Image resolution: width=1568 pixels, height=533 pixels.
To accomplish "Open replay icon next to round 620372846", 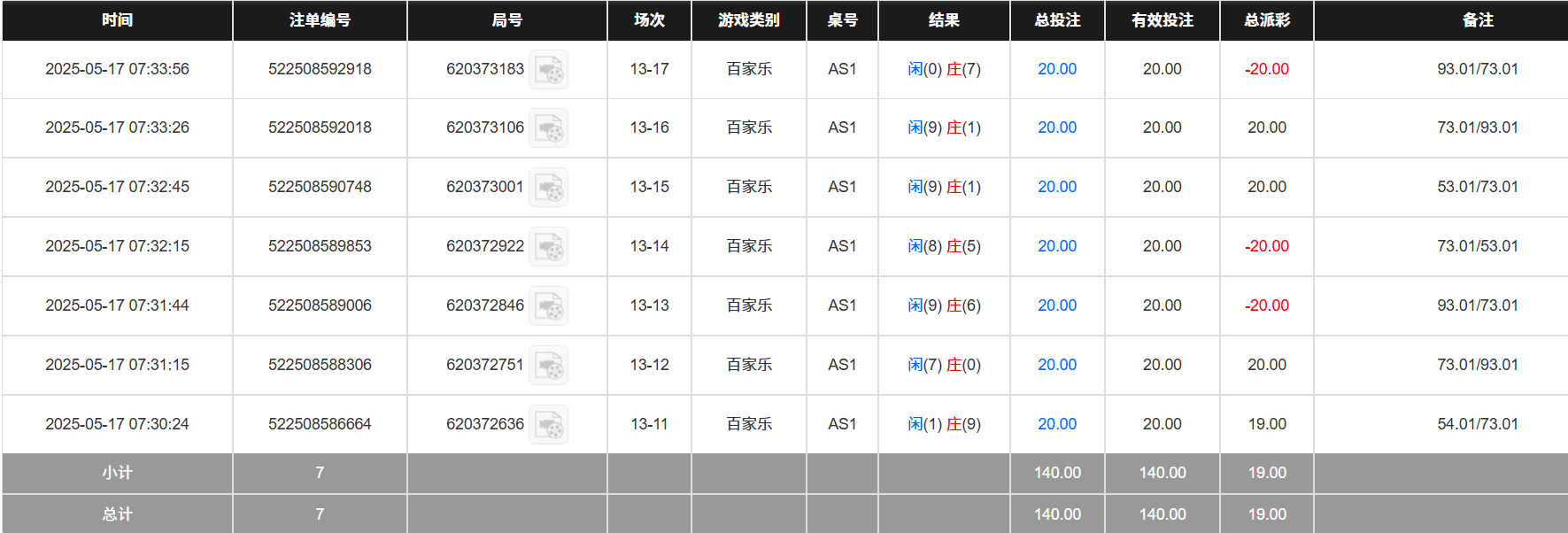I will coord(548,306).
